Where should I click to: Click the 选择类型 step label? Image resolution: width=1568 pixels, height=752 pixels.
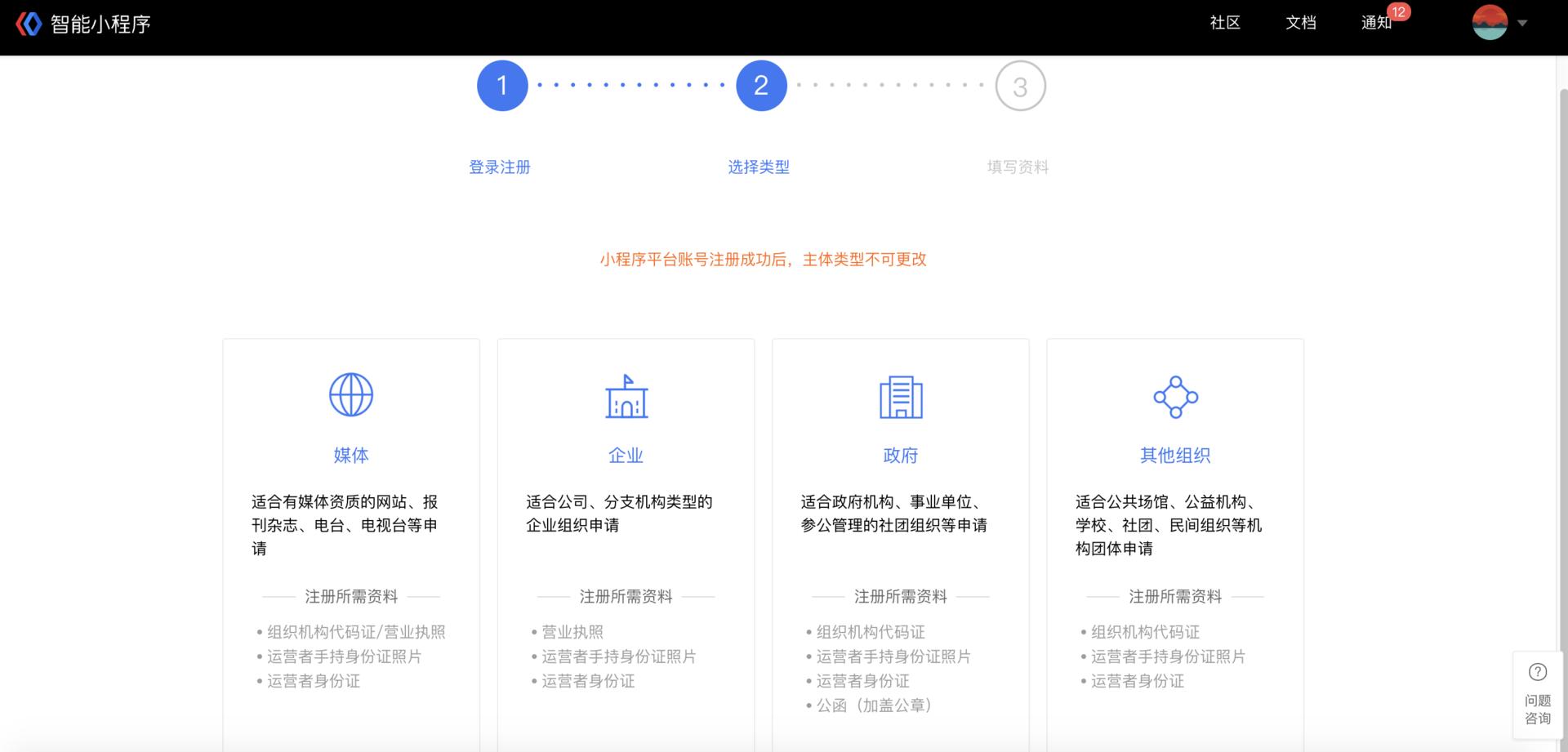759,167
